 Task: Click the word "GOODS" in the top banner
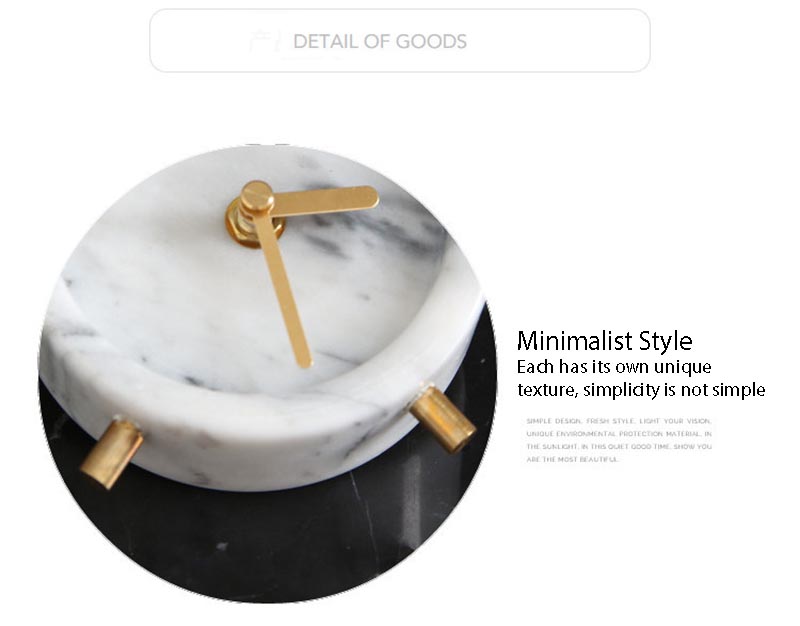pos(431,41)
